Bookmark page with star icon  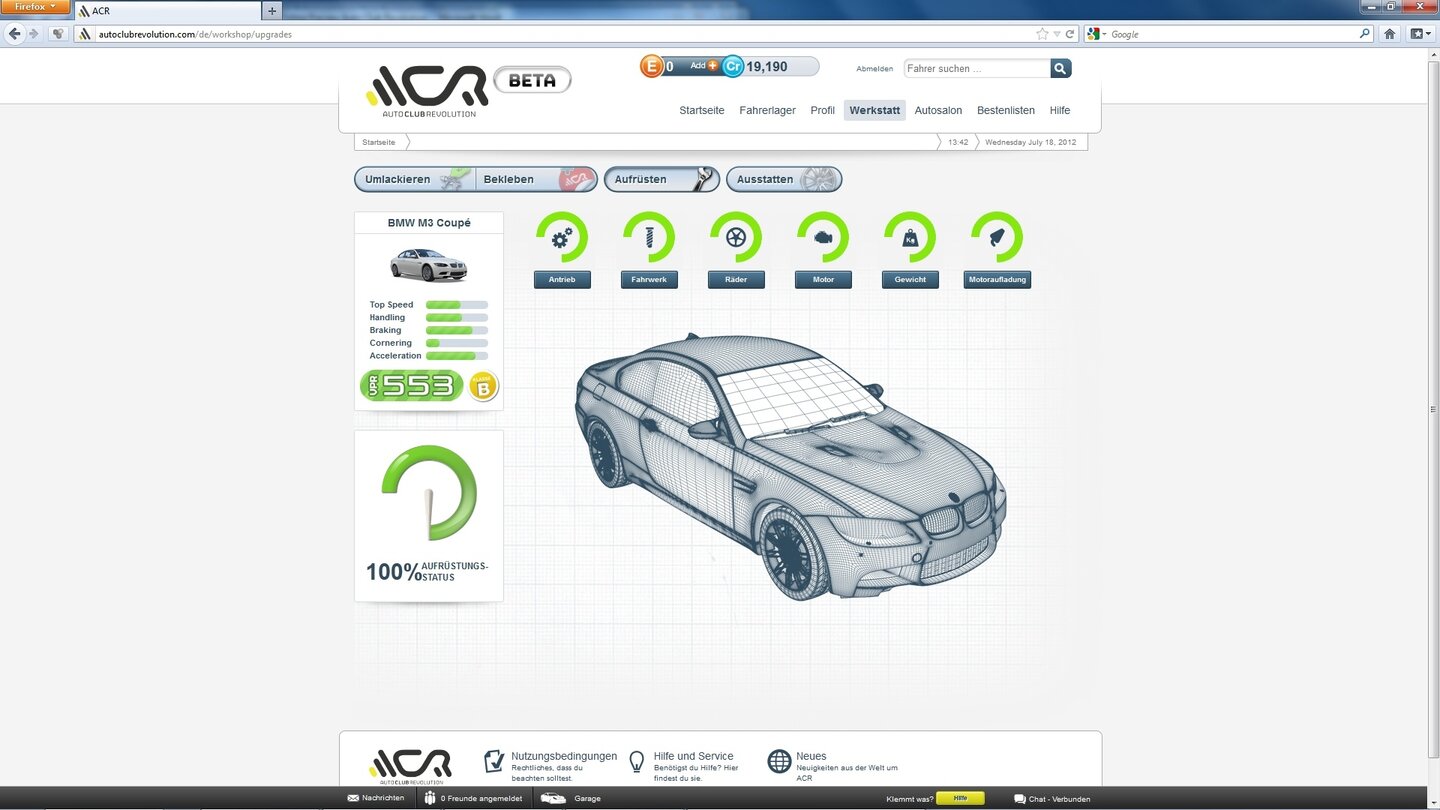(x=1042, y=34)
